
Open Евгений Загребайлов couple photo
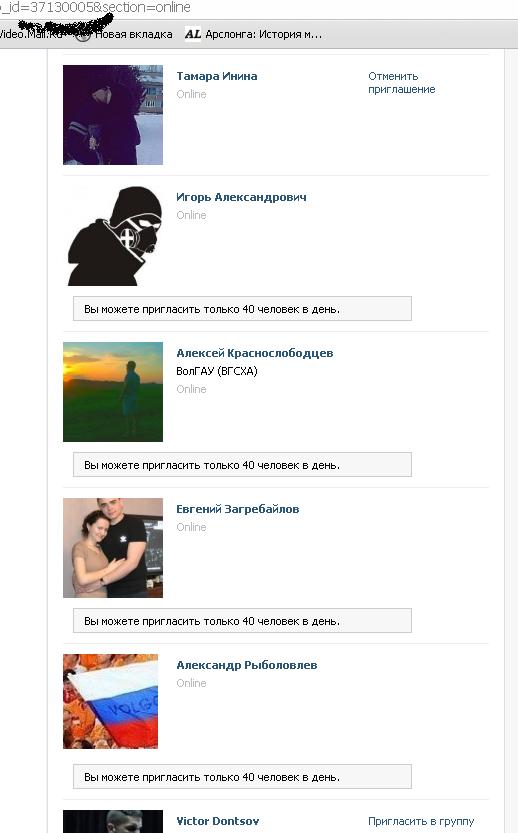pos(113,548)
